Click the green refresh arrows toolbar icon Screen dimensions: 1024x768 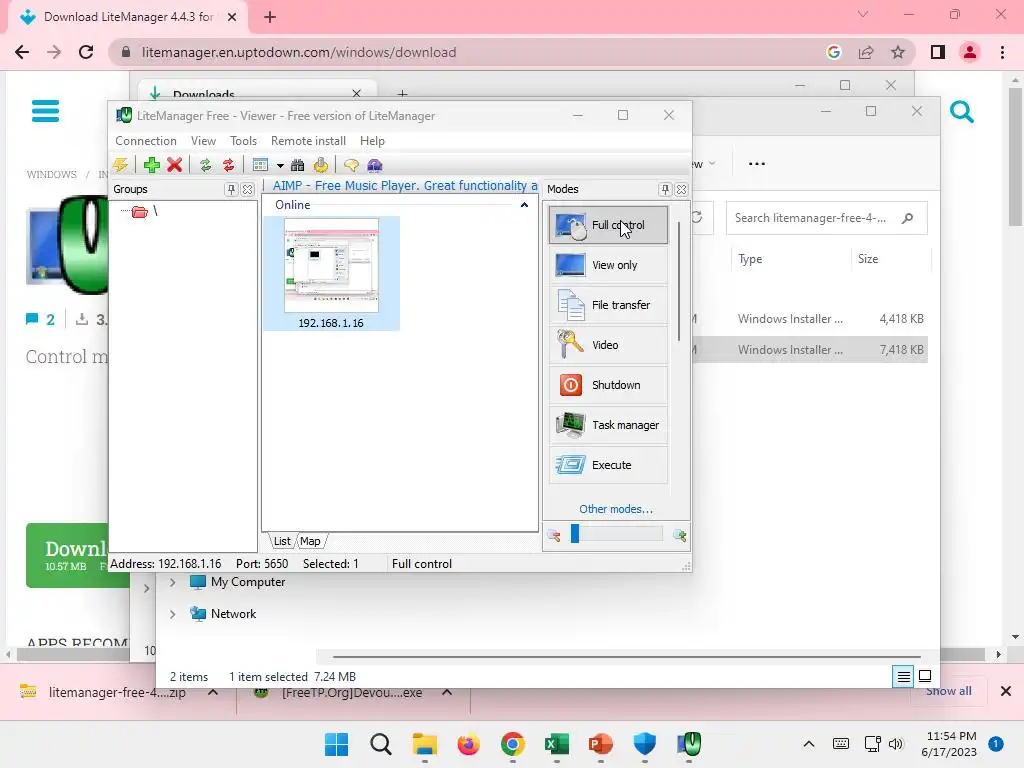(206, 165)
